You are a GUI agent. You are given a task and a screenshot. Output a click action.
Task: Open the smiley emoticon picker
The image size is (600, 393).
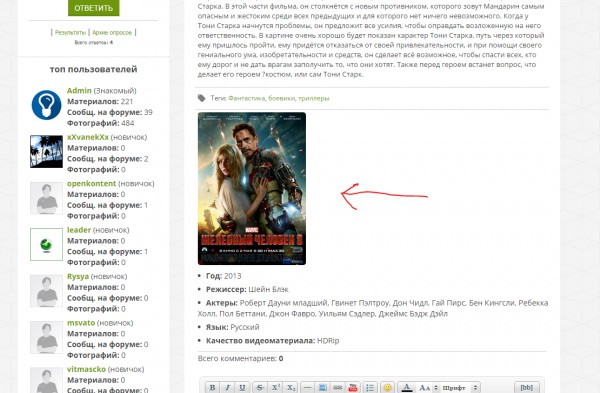[387, 387]
